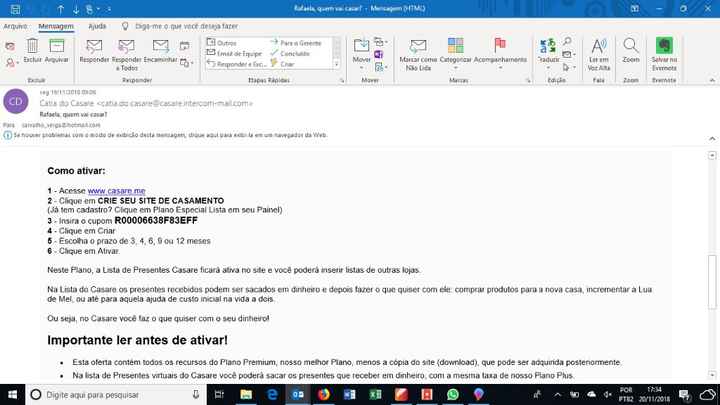Open Word from the taskbar
Screen dimensions: 720x405
pyautogui.click(x=349, y=394)
